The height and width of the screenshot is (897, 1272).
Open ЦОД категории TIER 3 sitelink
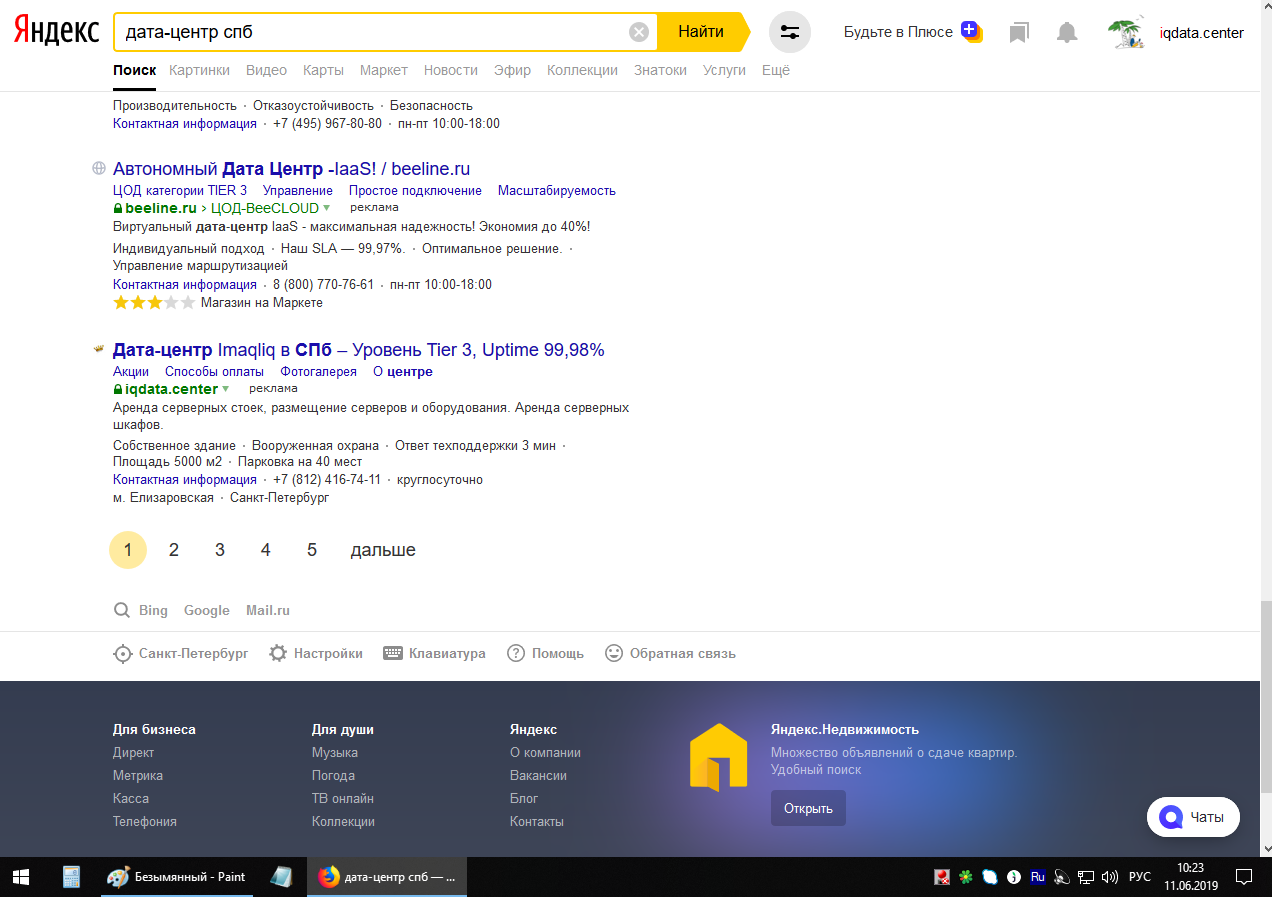coord(180,190)
